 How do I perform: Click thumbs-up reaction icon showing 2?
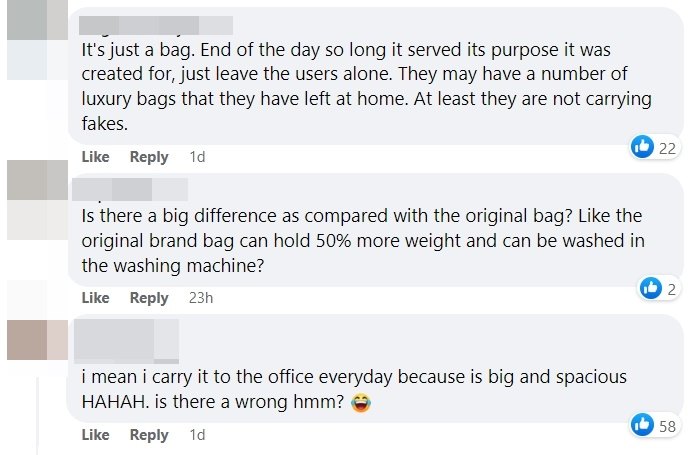click(x=650, y=288)
